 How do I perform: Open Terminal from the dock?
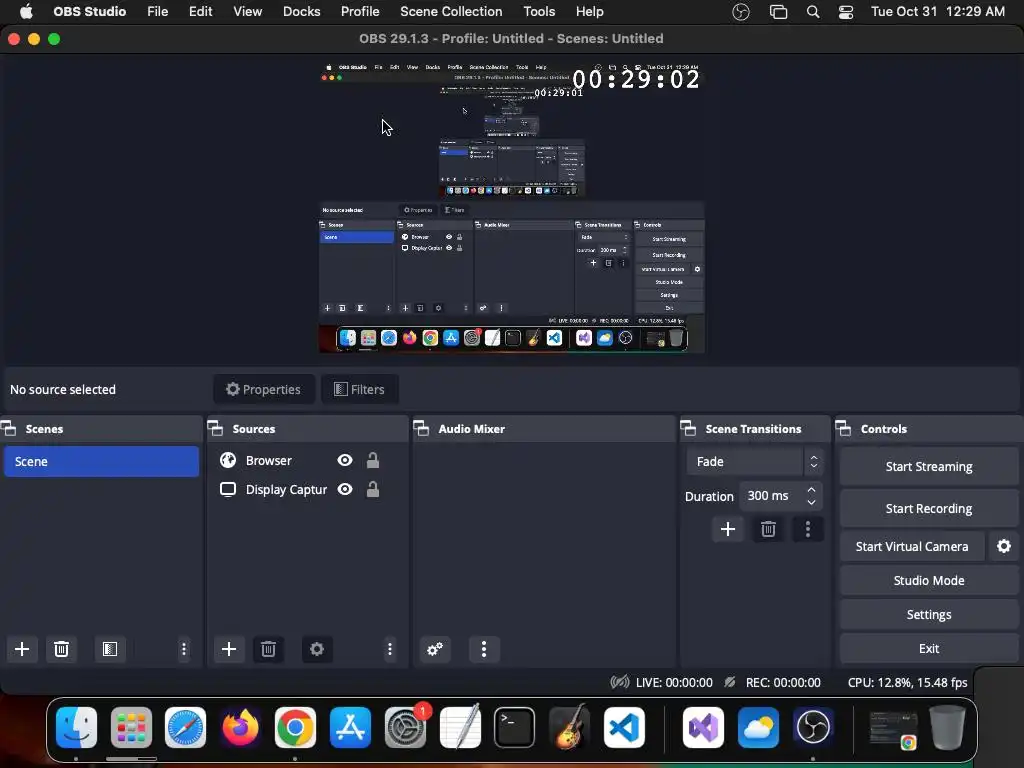coord(515,727)
